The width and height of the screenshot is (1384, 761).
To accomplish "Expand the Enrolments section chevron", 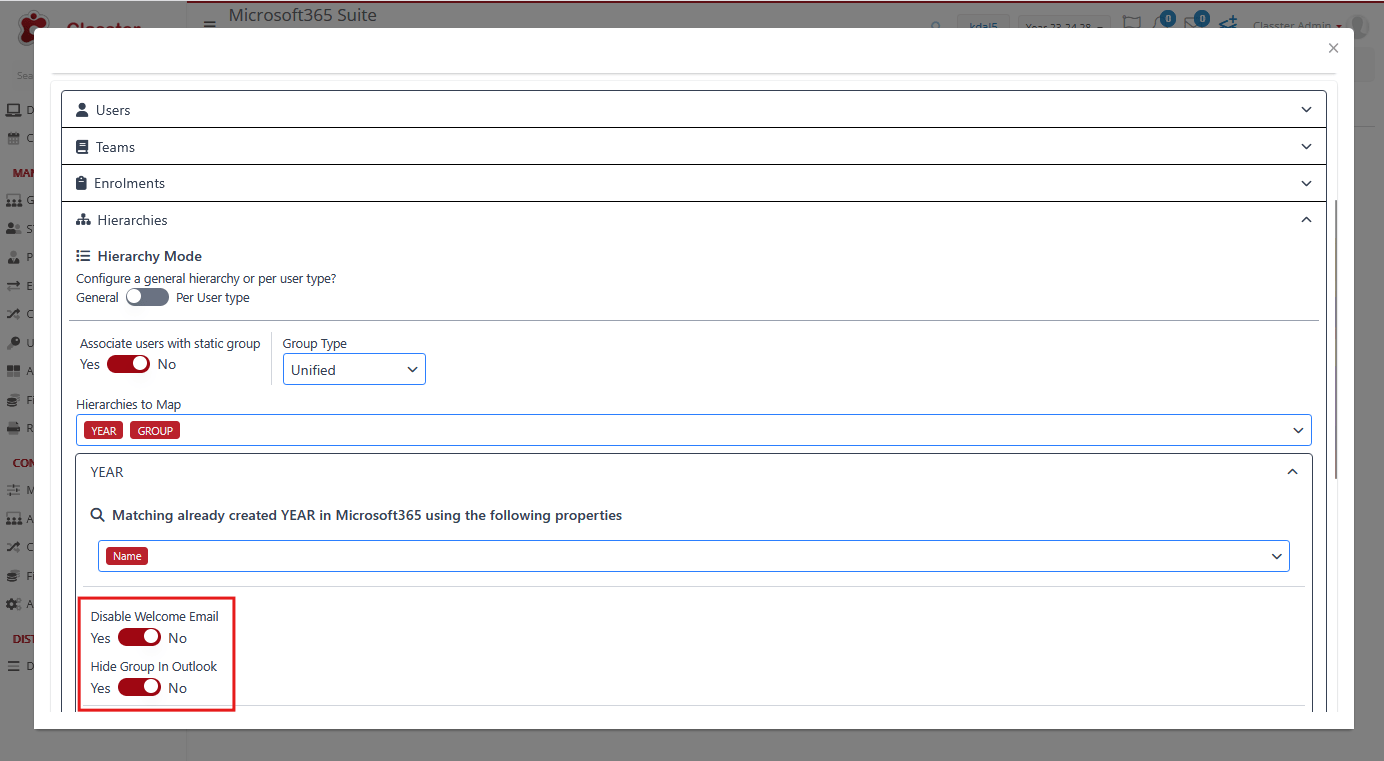I will pyautogui.click(x=1306, y=183).
